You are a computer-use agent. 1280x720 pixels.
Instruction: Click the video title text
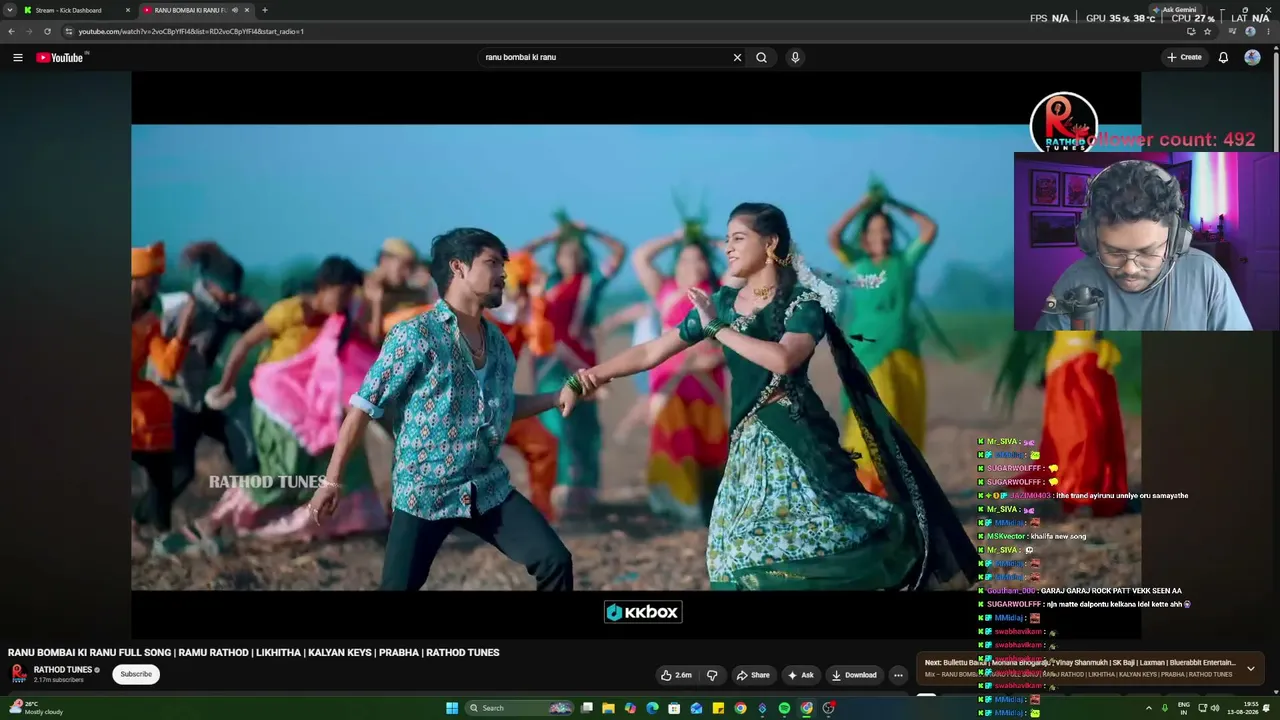point(254,652)
